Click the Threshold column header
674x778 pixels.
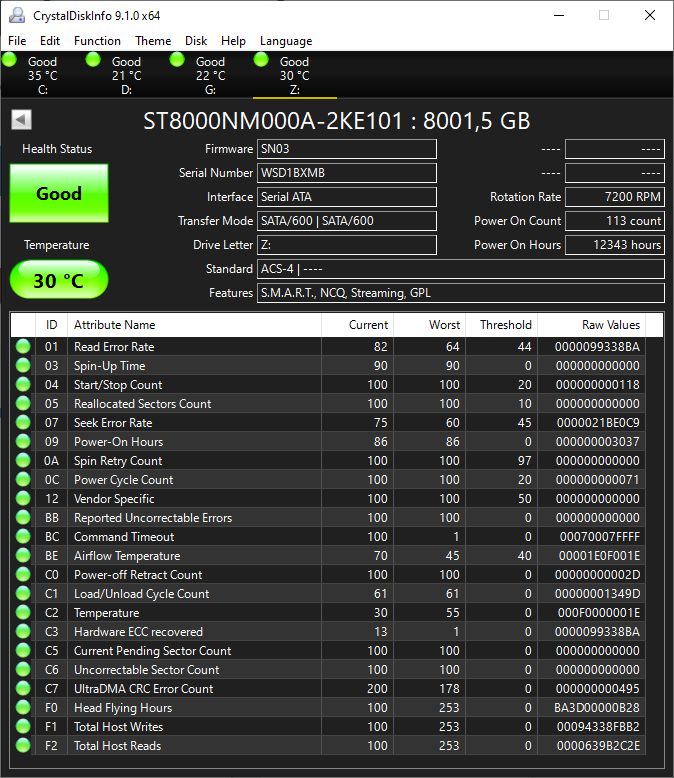pos(501,325)
